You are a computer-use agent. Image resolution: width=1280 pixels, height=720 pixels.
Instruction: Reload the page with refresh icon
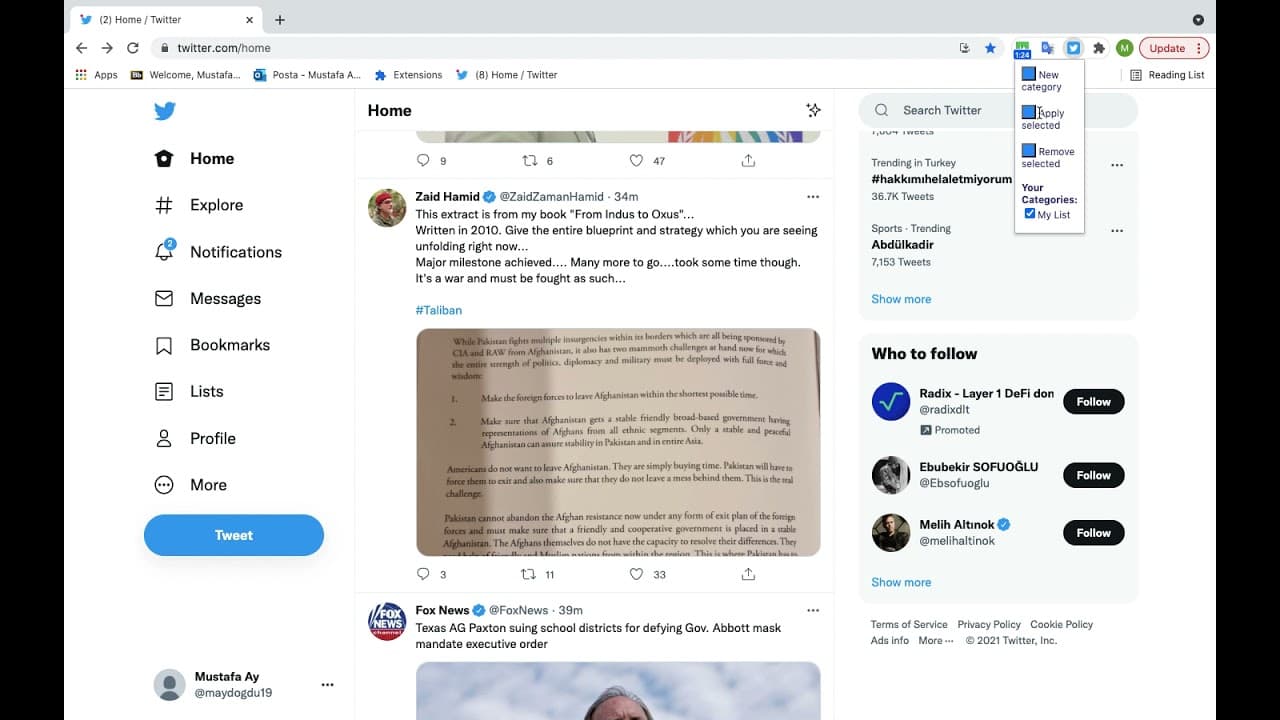[133, 48]
